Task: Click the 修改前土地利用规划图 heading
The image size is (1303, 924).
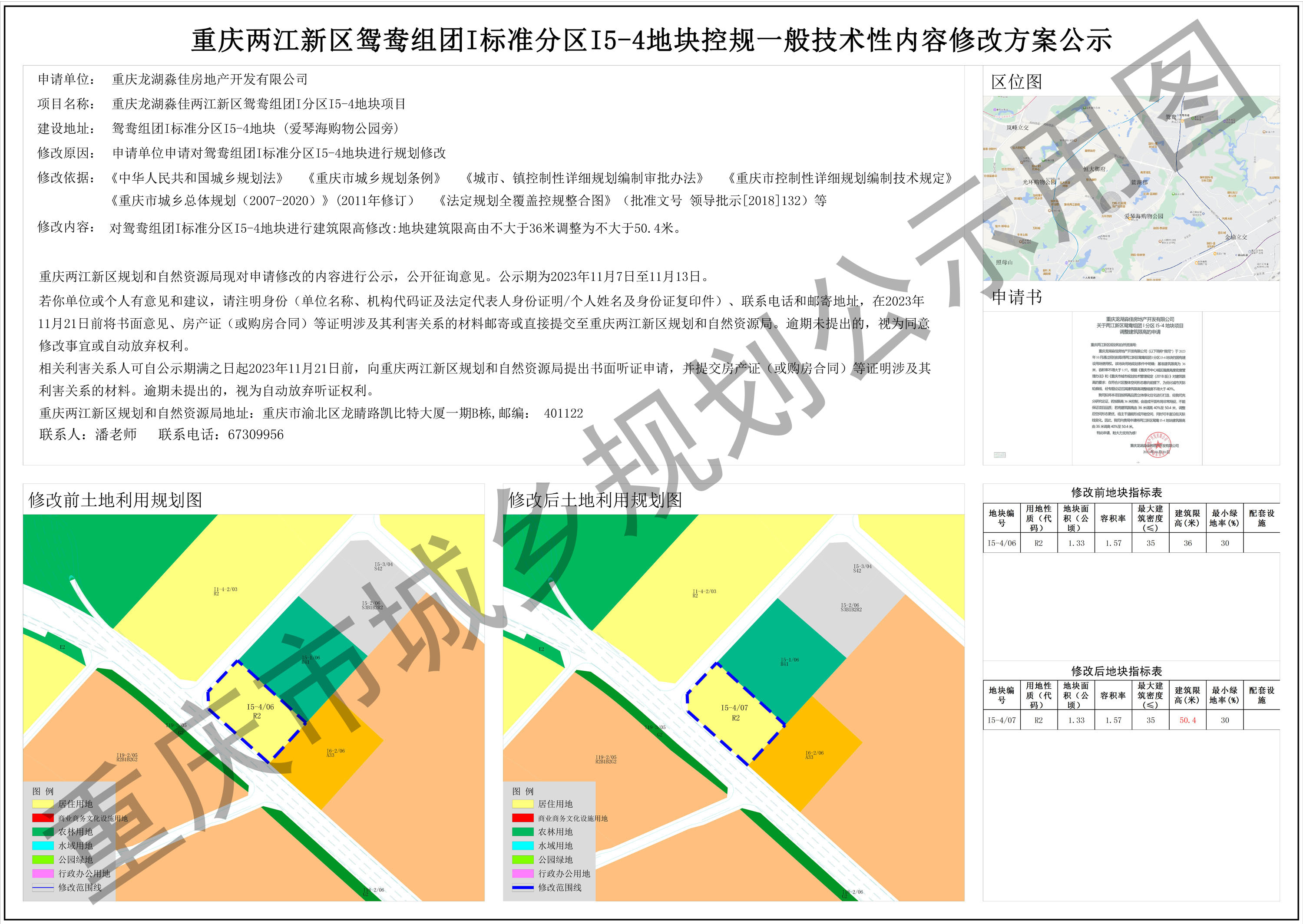Action: pos(116,500)
